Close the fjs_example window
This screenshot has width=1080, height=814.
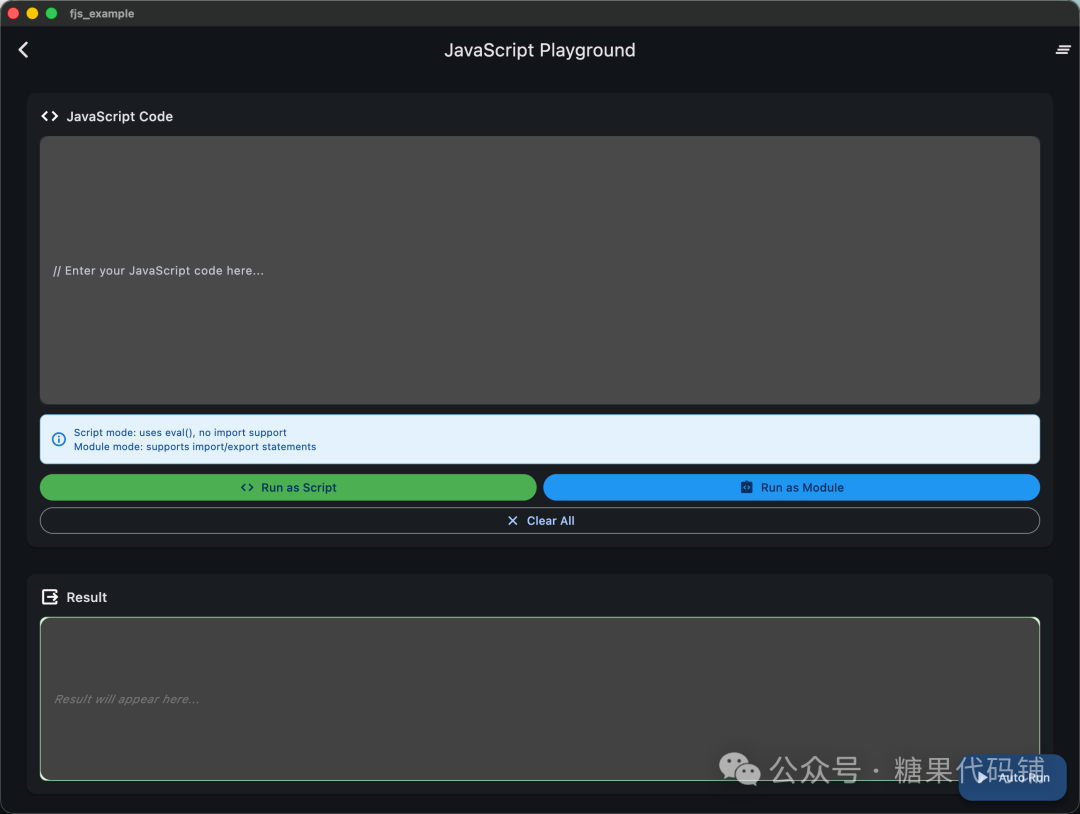(x=13, y=13)
